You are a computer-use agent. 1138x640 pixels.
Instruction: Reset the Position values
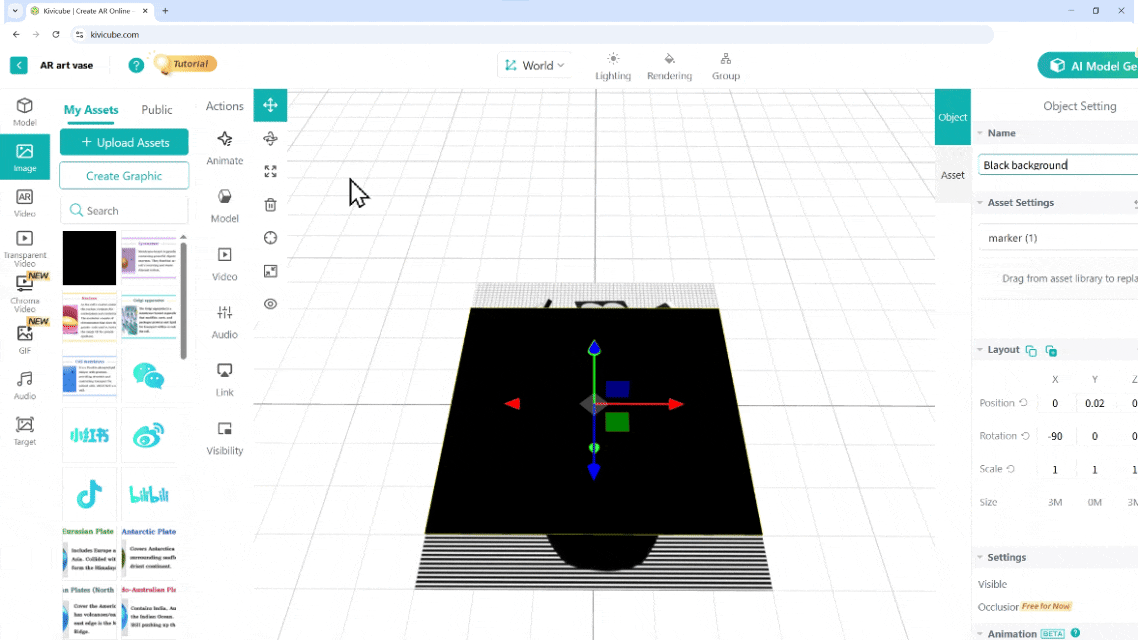(x=1023, y=403)
